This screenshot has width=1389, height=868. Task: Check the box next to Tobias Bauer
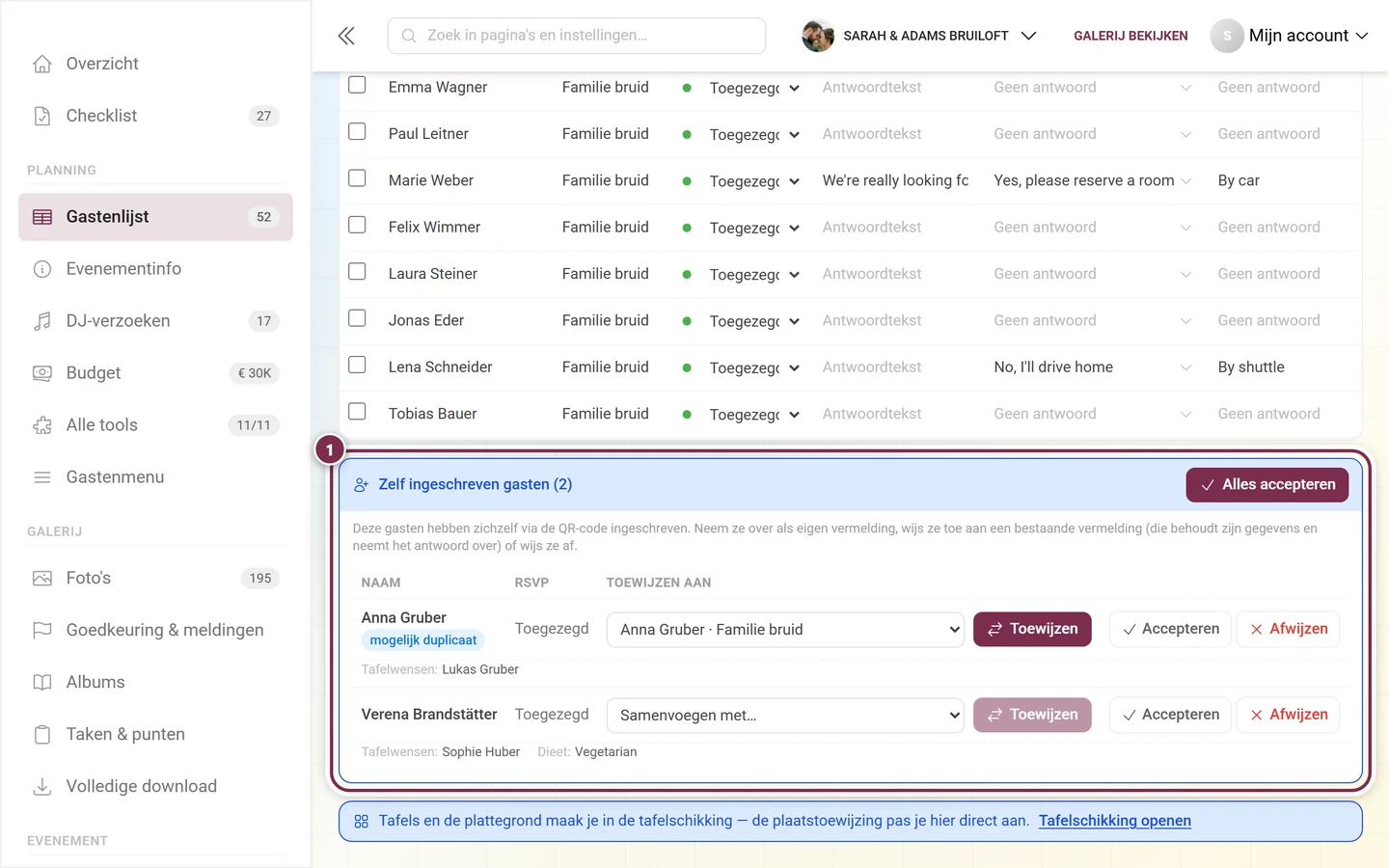click(x=357, y=412)
